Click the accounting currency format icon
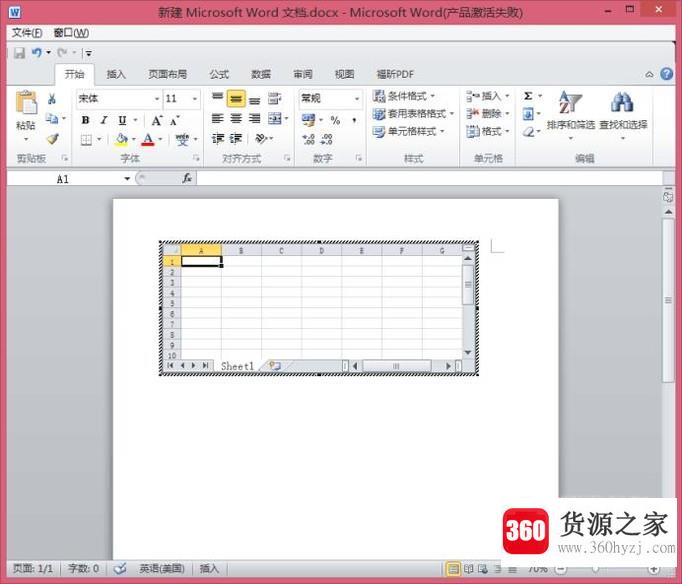This screenshot has height=584, width=682. tap(308, 120)
